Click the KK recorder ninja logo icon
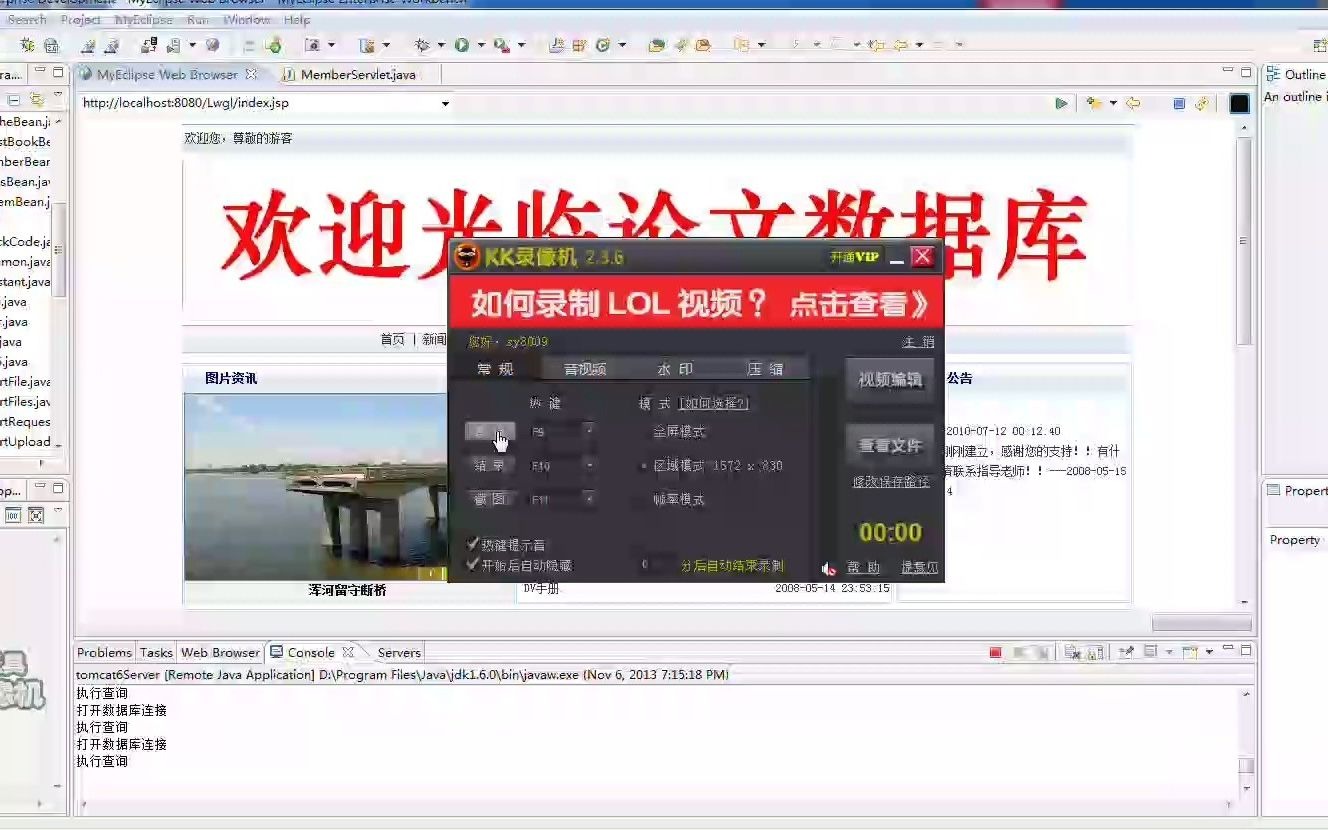The height and width of the screenshot is (830, 1328). (x=467, y=257)
